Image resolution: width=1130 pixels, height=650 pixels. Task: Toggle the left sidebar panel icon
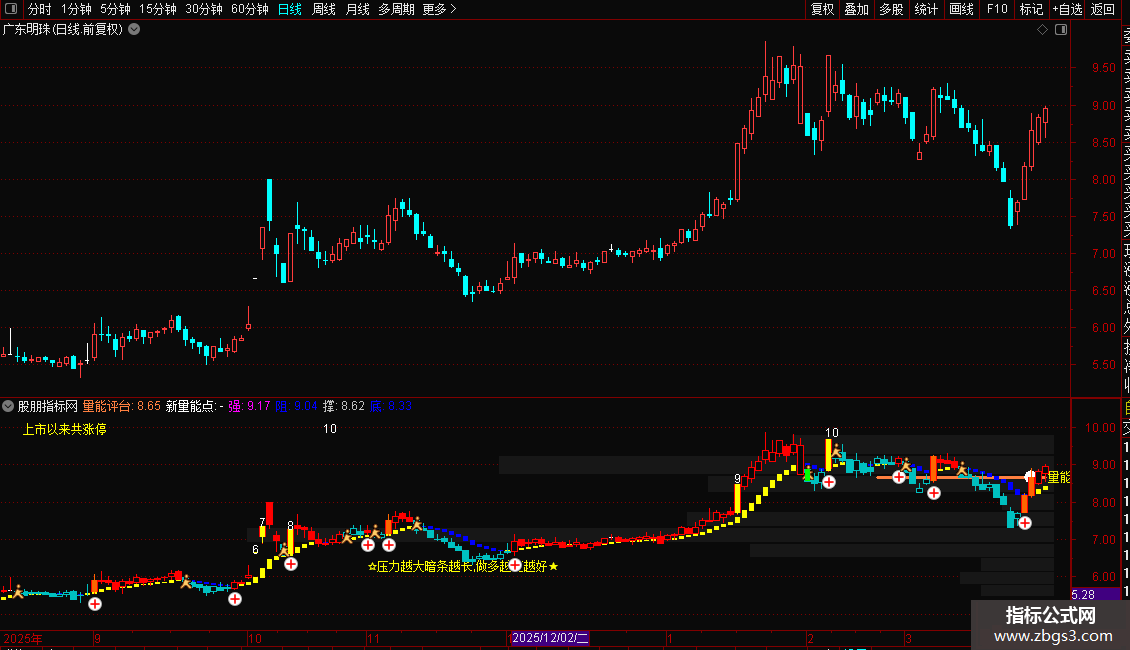click(11, 9)
